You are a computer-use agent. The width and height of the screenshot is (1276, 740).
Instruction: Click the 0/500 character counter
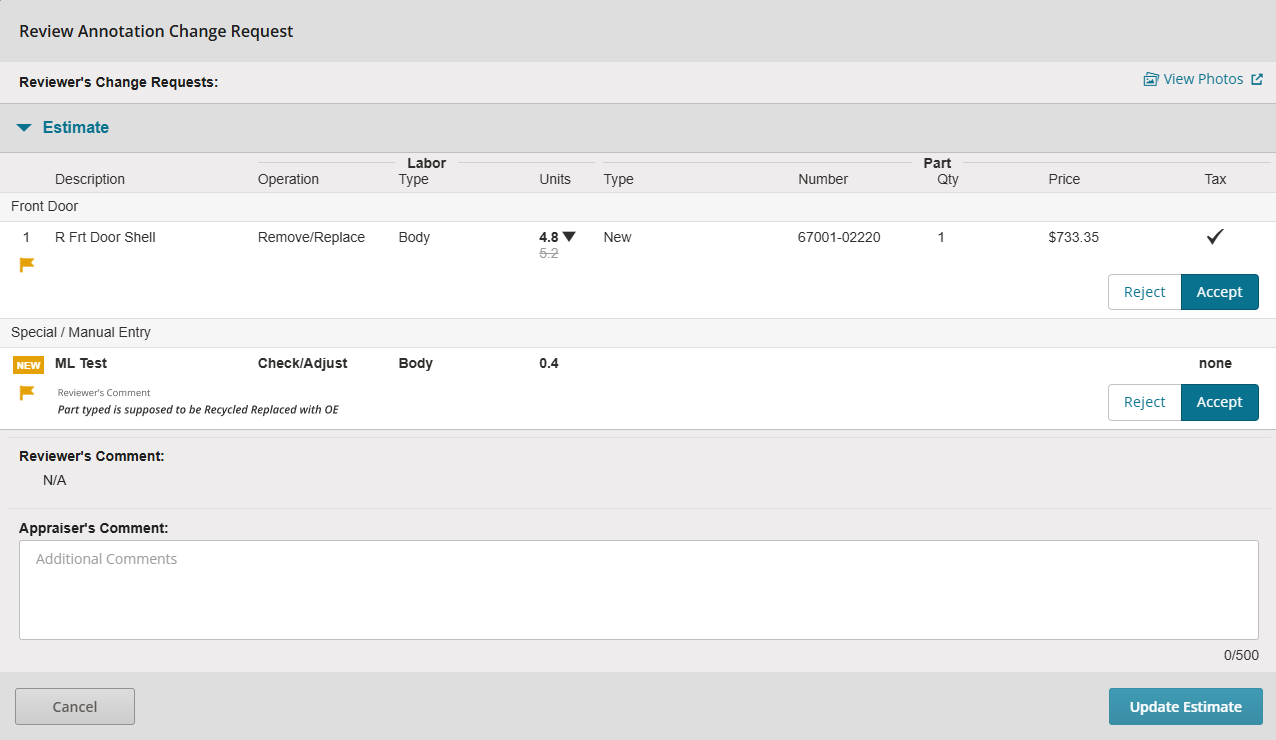[1241, 655]
